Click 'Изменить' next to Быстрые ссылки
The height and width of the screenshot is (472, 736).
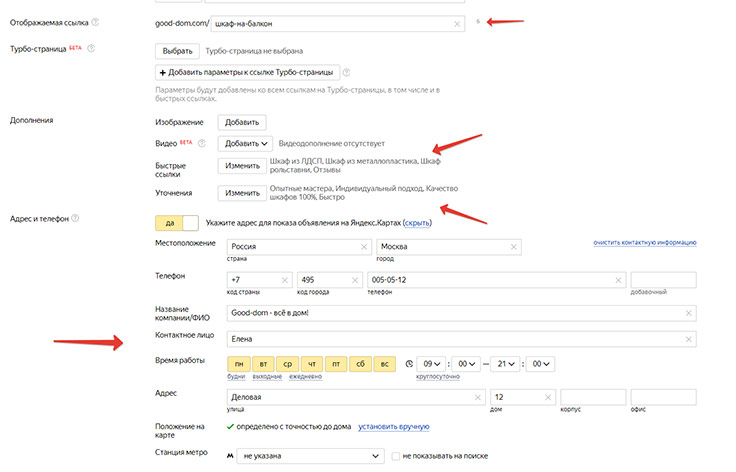pos(241,165)
